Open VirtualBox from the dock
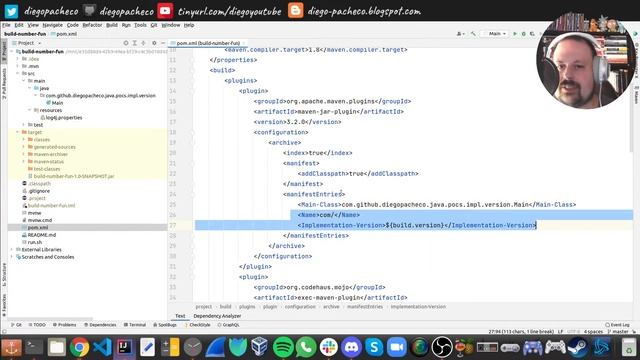Viewport: 640px width, 360px height. pyautogui.click(x=260, y=347)
